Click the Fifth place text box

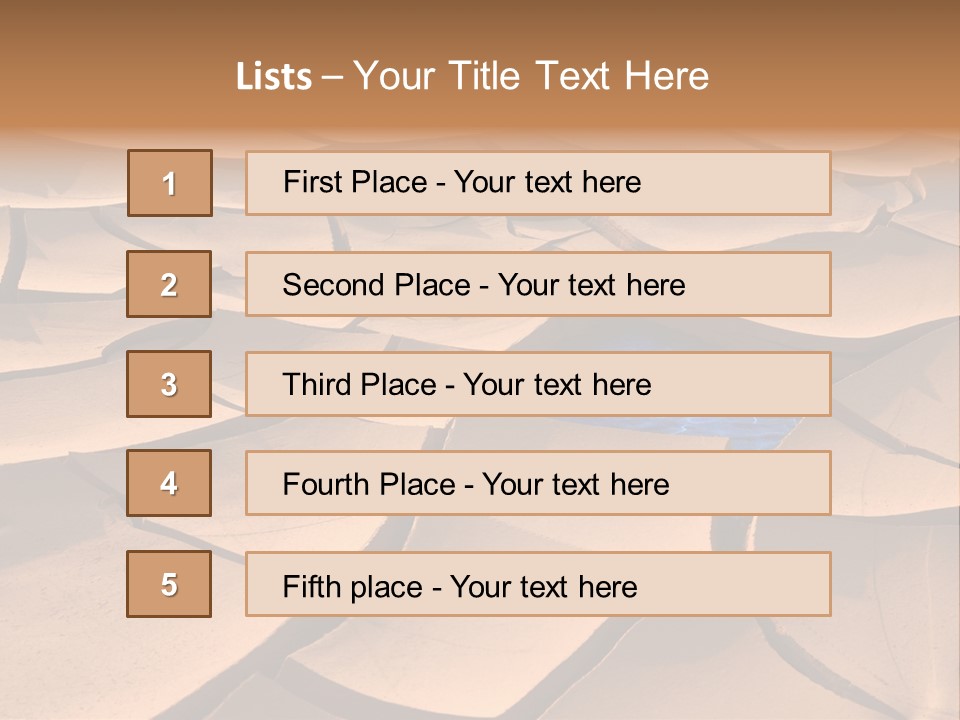[538, 584]
